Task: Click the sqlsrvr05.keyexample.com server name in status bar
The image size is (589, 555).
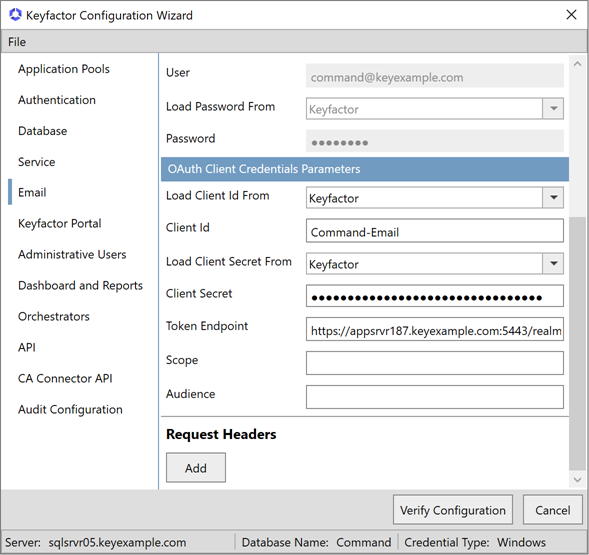Action: [x=117, y=542]
